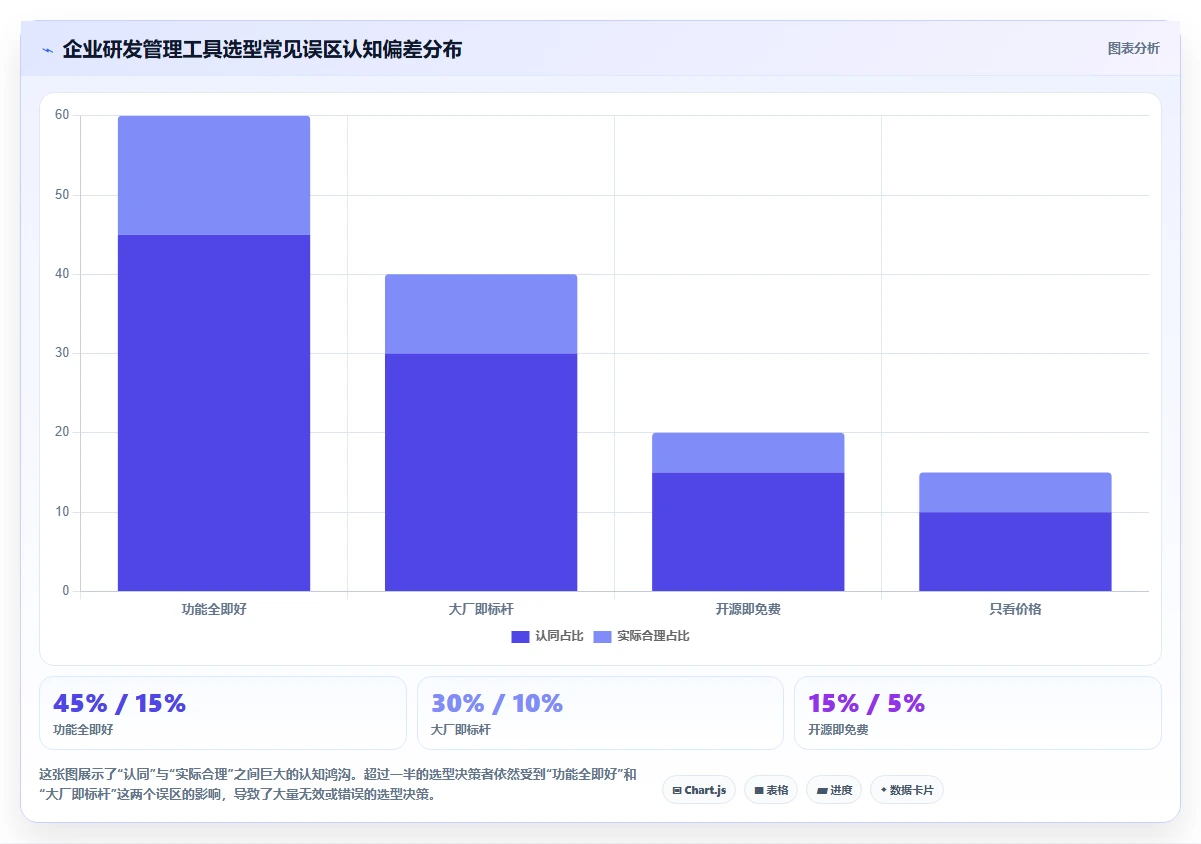Toggle the 实际合理占比 legend item
Image resolution: width=1201 pixels, height=844 pixels.
[642, 636]
